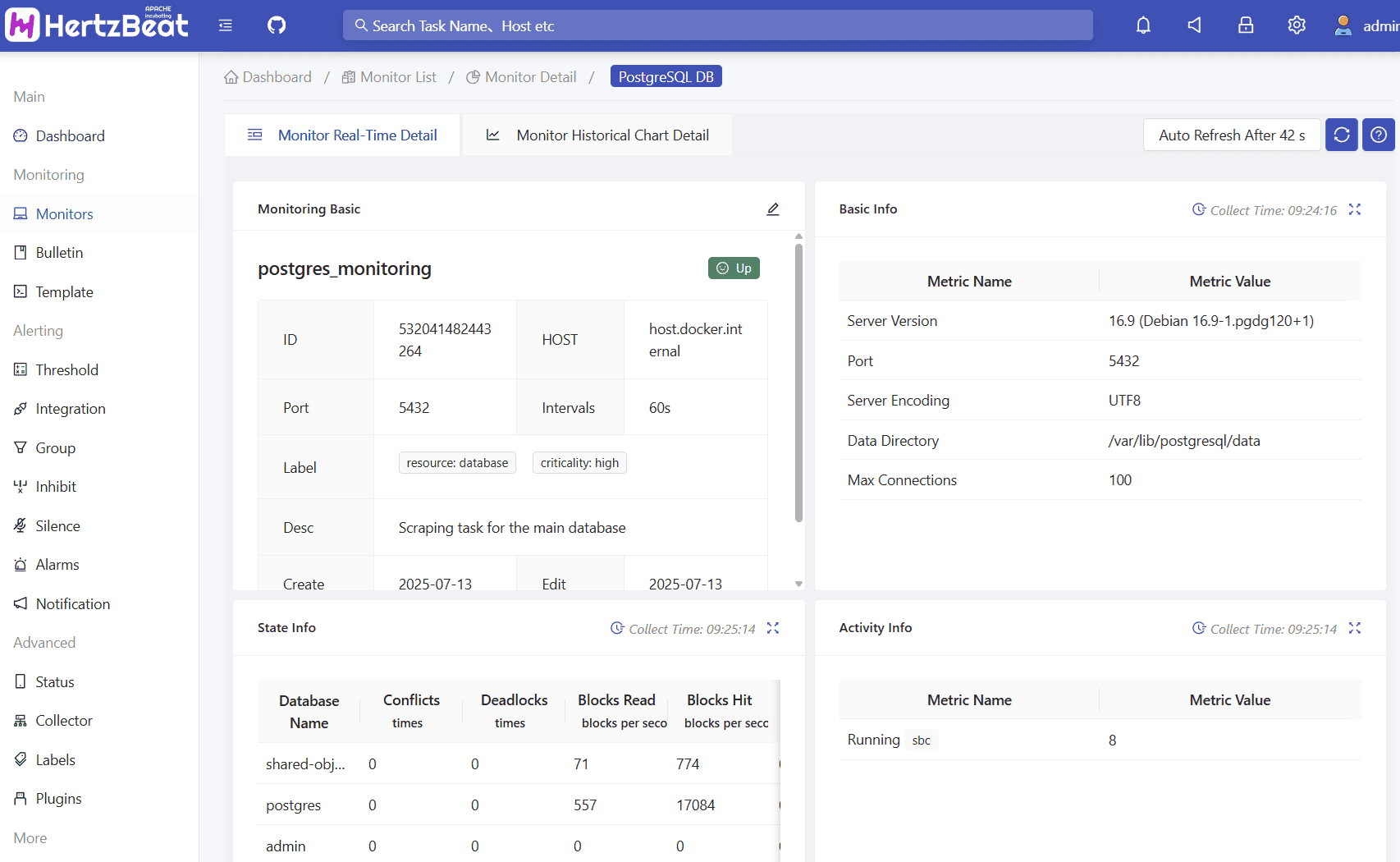The image size is (1400, 862).
Task: Click the scrollbar down arrow in Monitoring Basic
Action: (798, 584)
